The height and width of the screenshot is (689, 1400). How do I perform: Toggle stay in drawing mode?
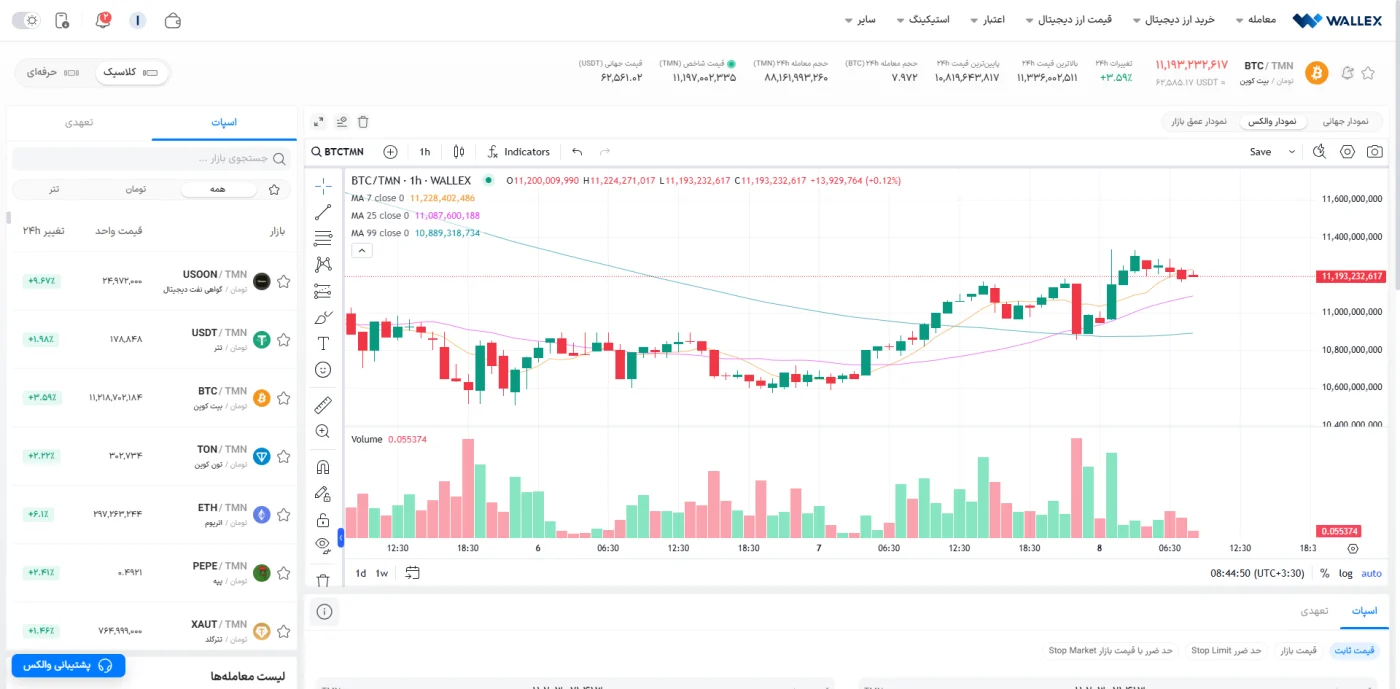coord(323,493)
